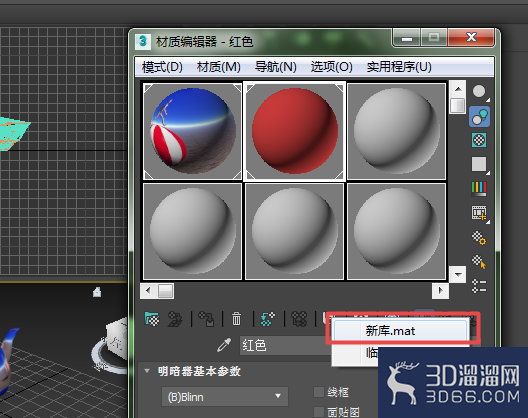The image size is (528, 418).
Task: Open the 选项(O) menu
Action: [331, 67]
